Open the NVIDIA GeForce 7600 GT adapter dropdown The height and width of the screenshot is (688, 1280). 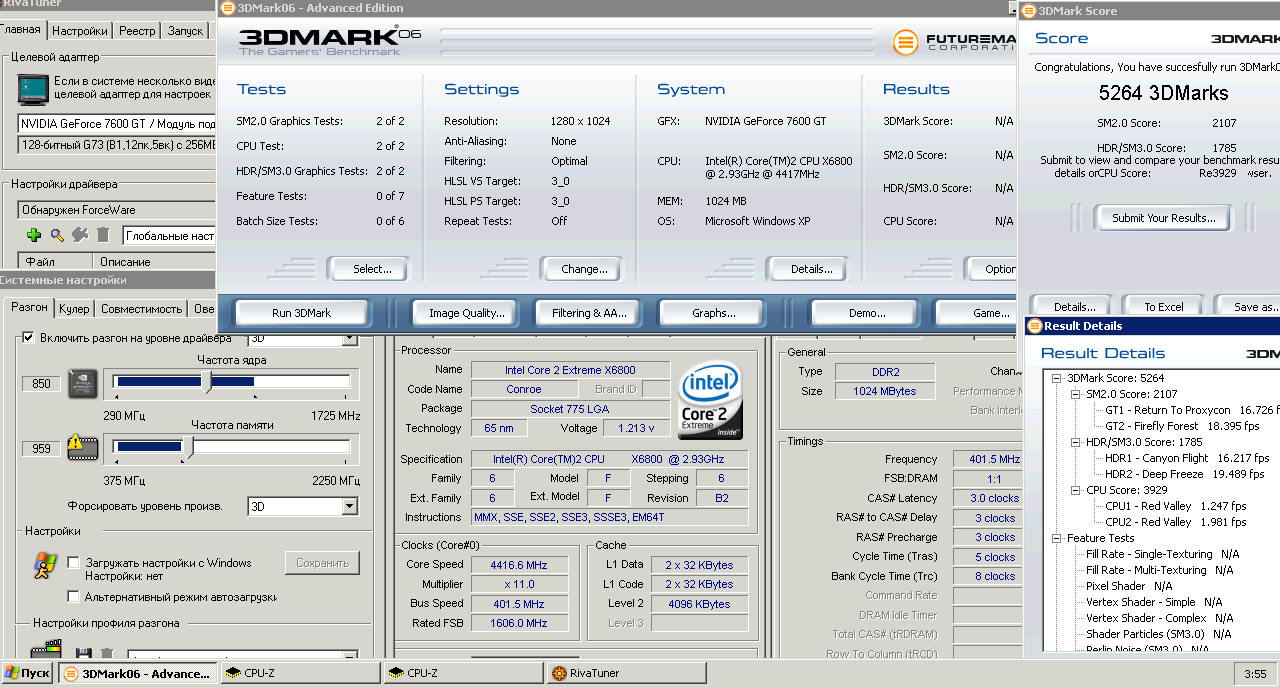117,124
